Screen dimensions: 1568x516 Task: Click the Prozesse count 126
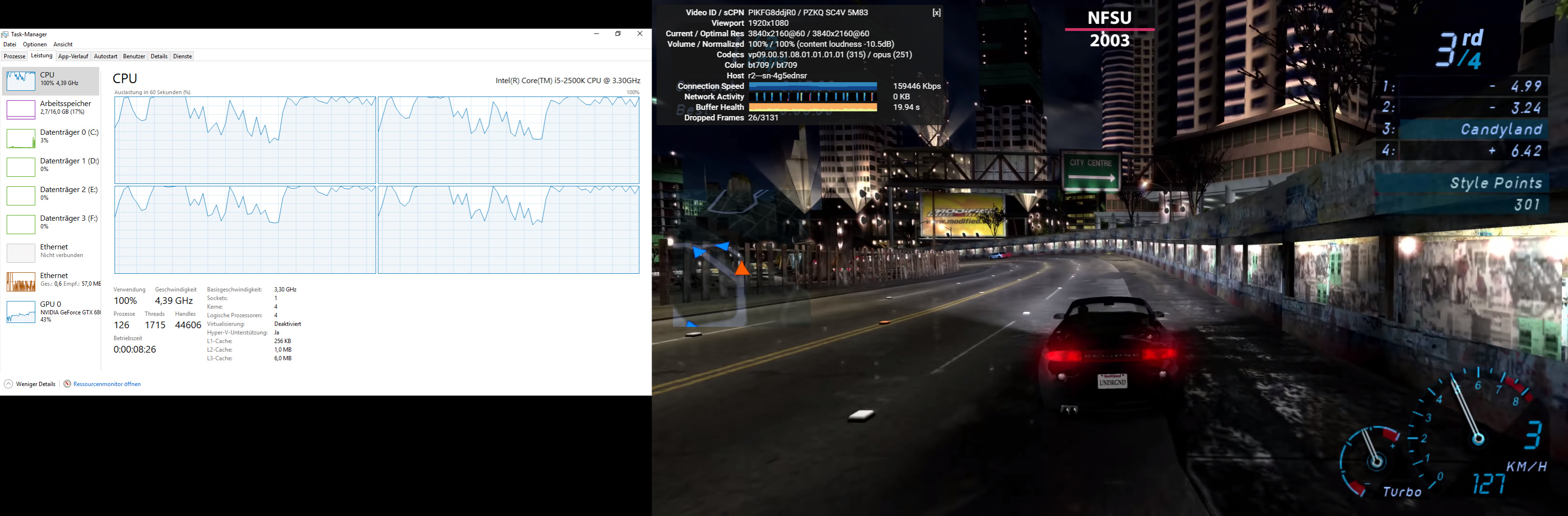(x=122, y=325)
